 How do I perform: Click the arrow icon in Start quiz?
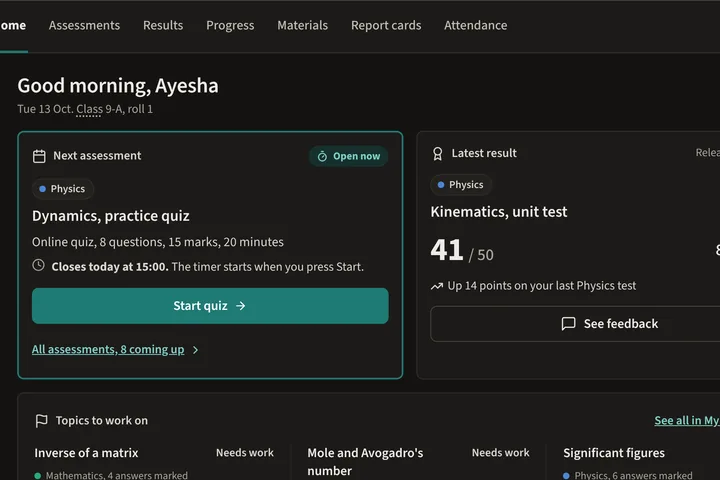point(241,306)
